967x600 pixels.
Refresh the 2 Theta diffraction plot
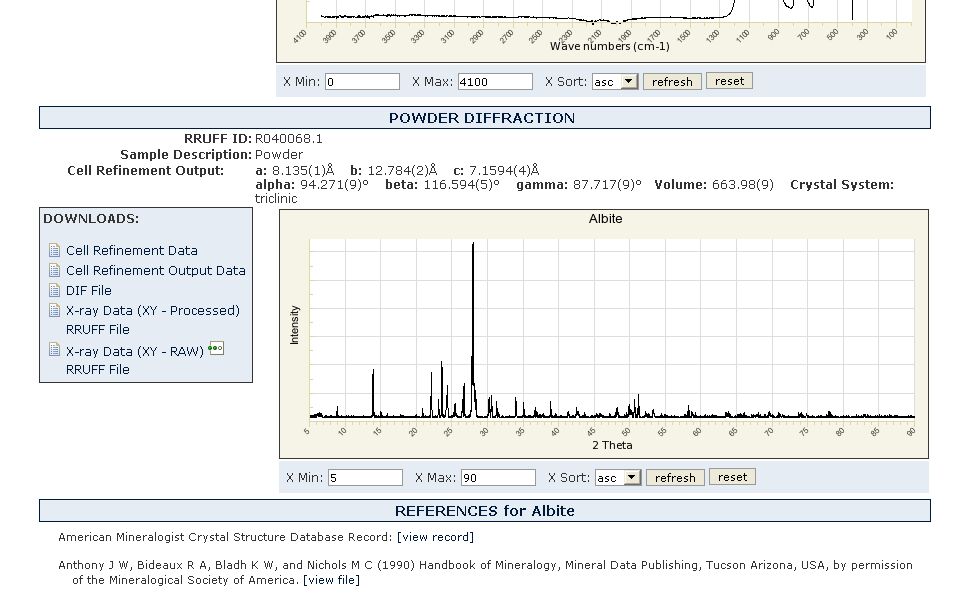674,478
